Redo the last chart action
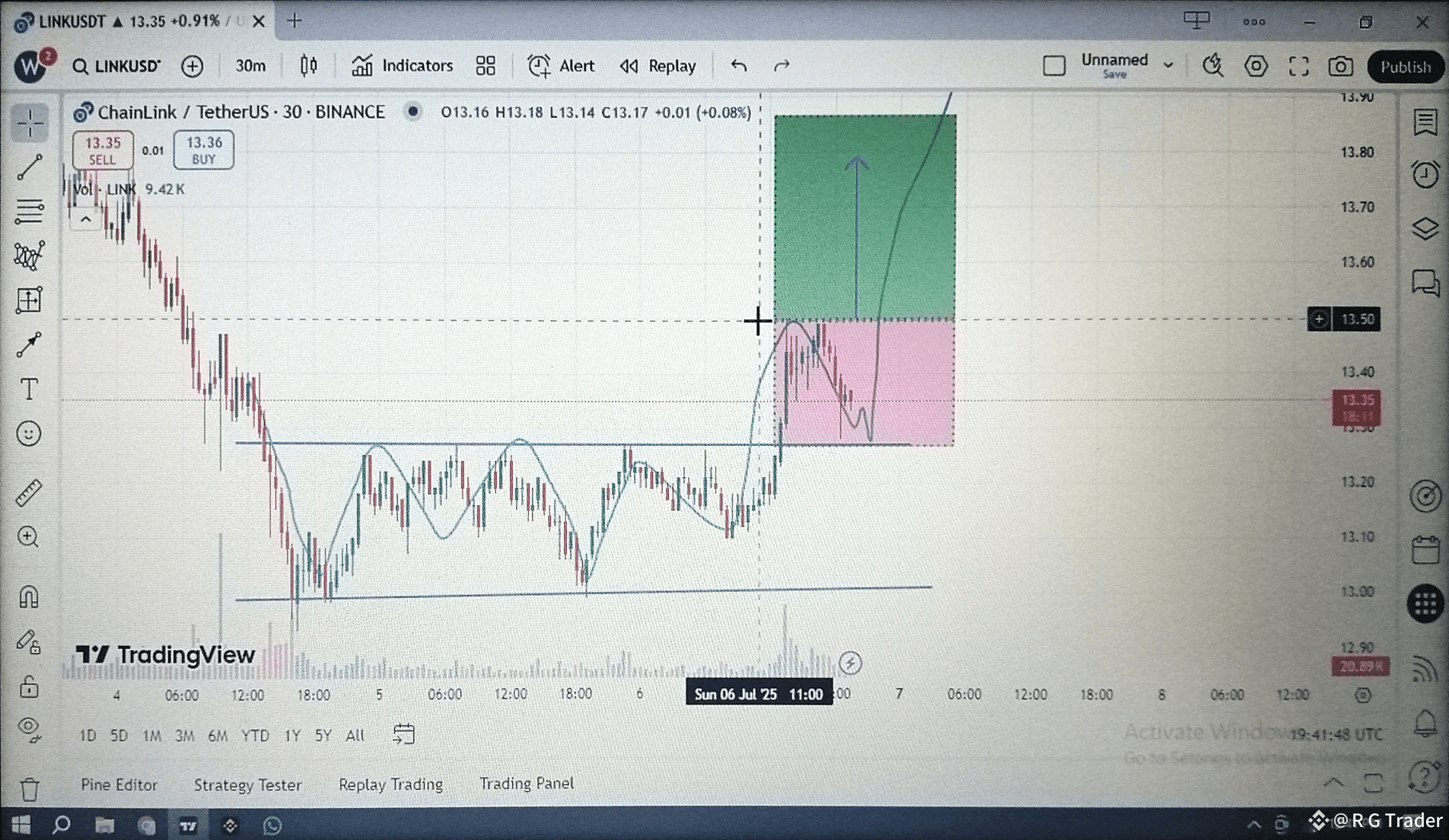This screenshot has height=840, width=1449. (x=782, y=66)
